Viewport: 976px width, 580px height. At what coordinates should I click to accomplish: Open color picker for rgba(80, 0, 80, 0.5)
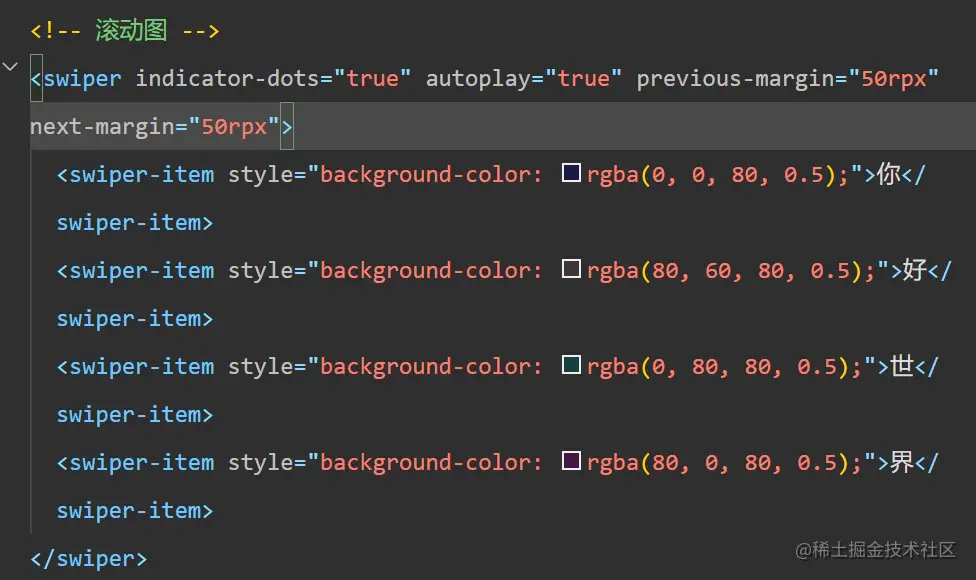pos(571,461)
